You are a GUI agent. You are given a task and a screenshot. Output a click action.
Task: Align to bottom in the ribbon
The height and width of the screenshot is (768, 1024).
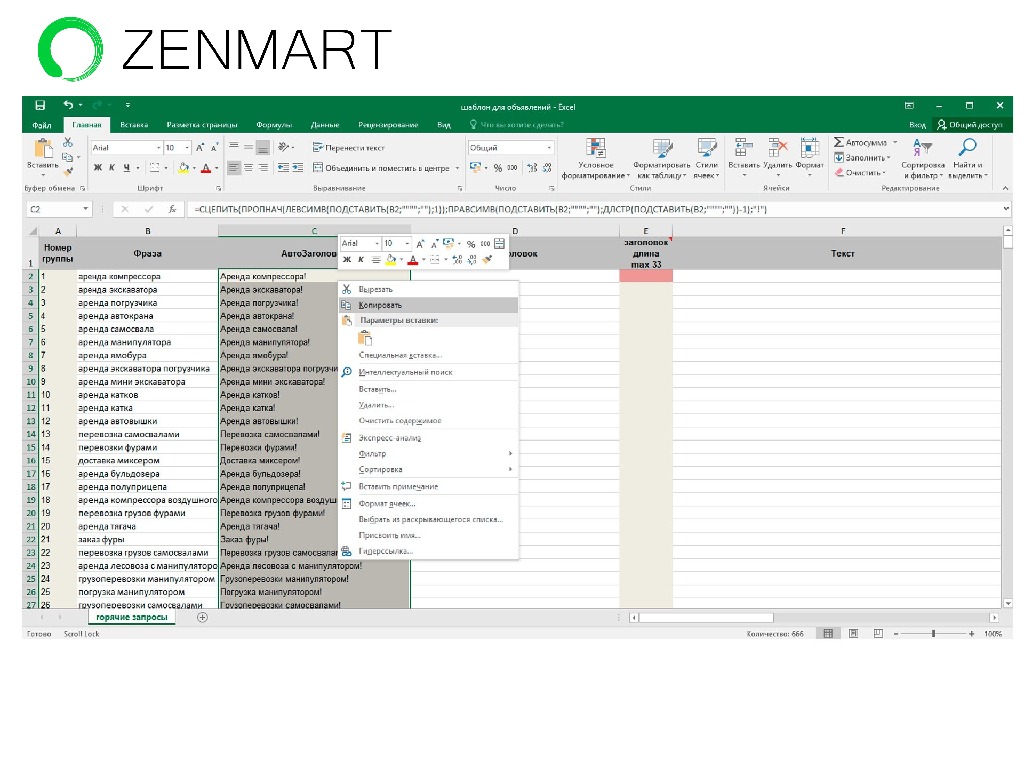[263, 148]
